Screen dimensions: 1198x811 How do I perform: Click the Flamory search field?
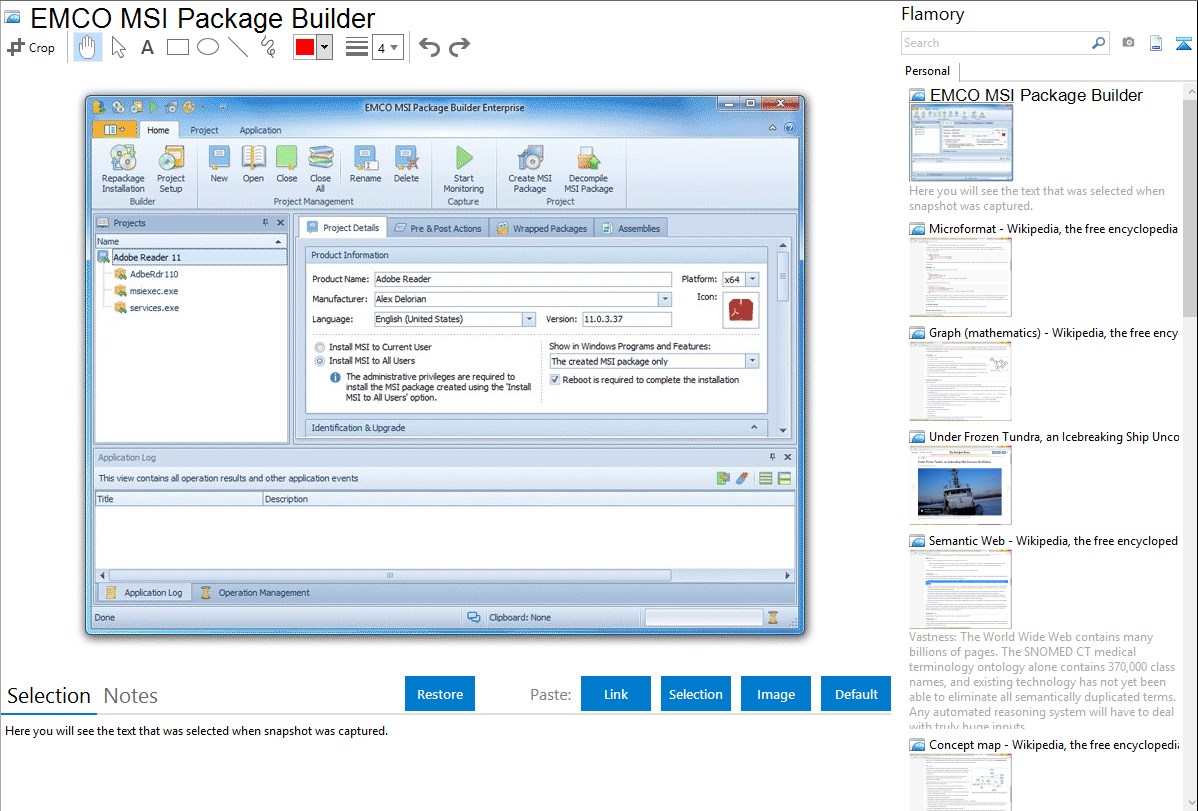pos(996,43)
